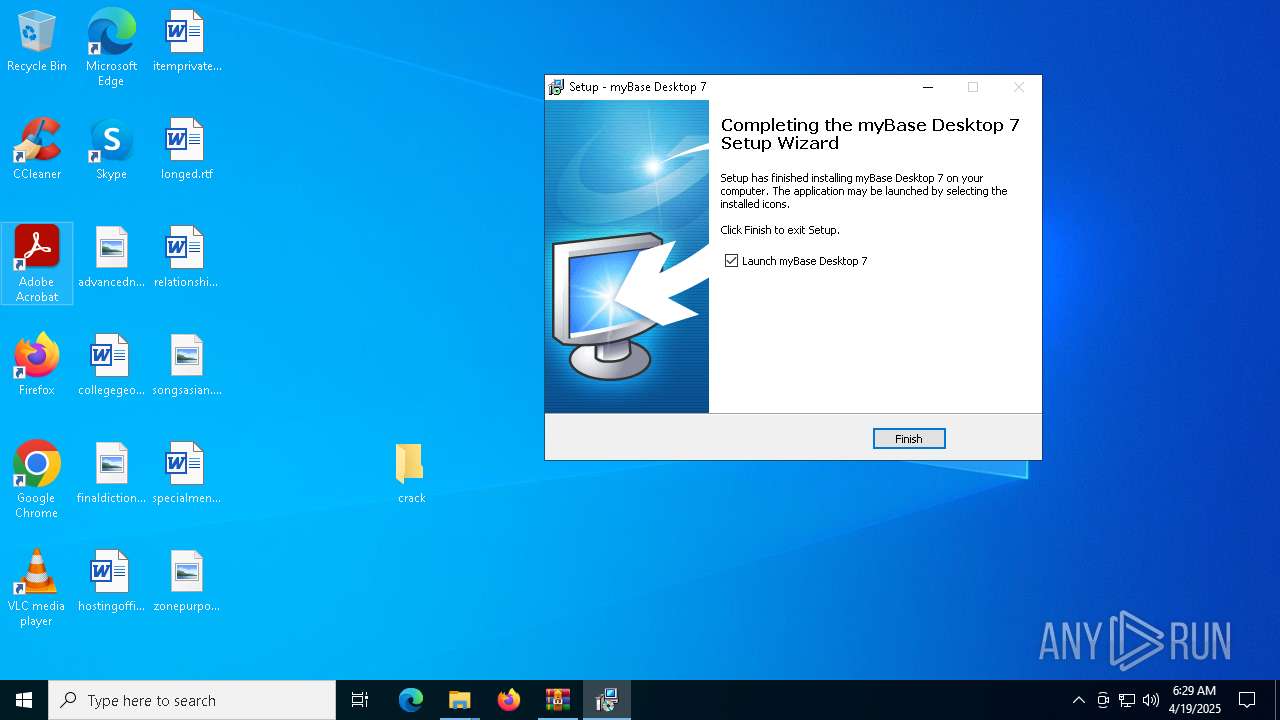
Task: Open Microsoft Edge from the taskbar
Action: click(411, 700)
